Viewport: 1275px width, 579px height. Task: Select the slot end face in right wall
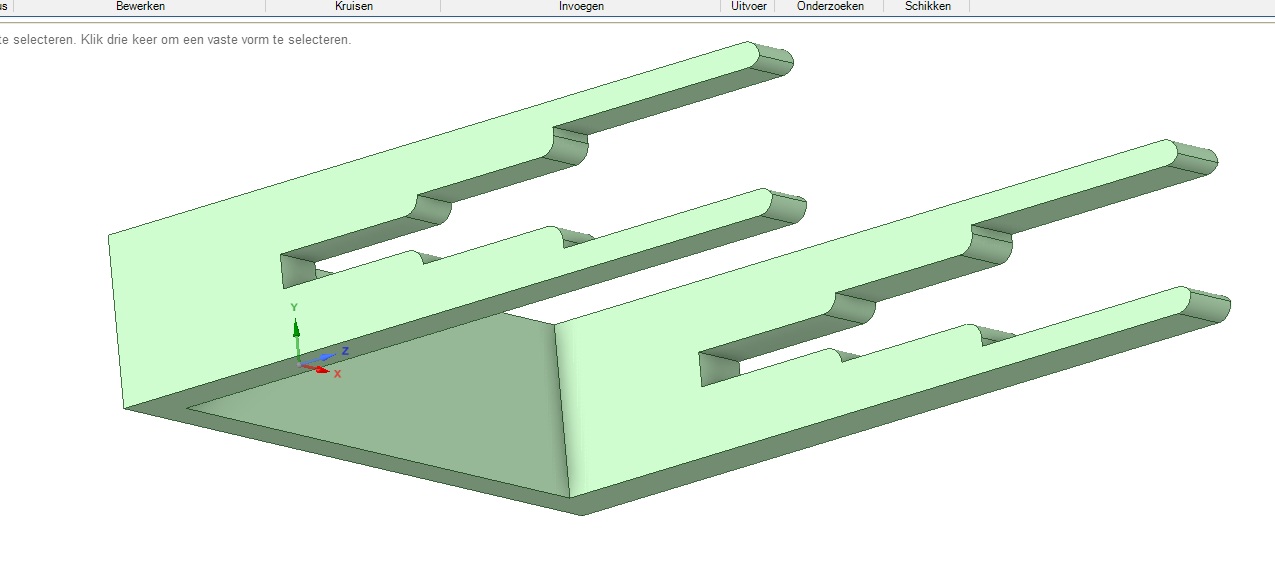tap(719, 369)
